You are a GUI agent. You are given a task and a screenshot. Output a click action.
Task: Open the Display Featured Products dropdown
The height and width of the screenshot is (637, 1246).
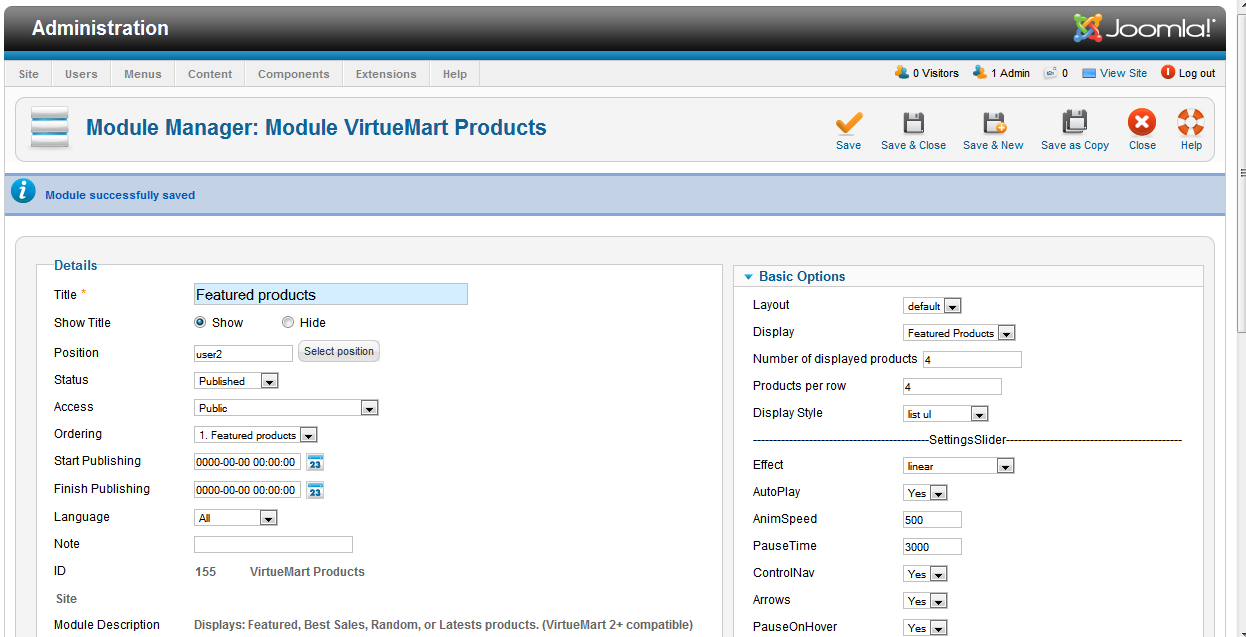click(959, 333)
